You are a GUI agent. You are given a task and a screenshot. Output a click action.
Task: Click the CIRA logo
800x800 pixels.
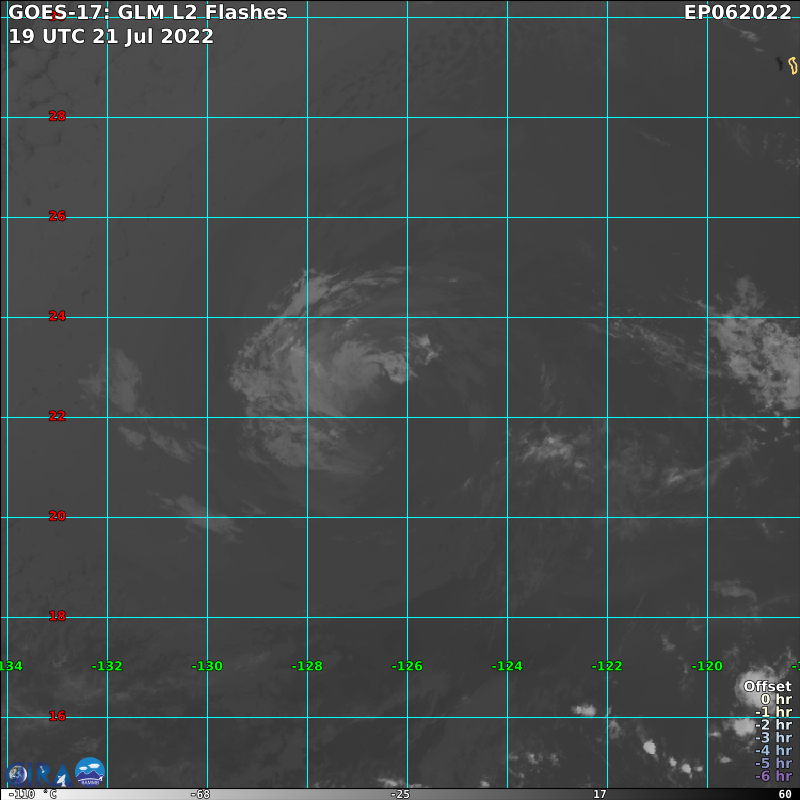coord(38,774)
